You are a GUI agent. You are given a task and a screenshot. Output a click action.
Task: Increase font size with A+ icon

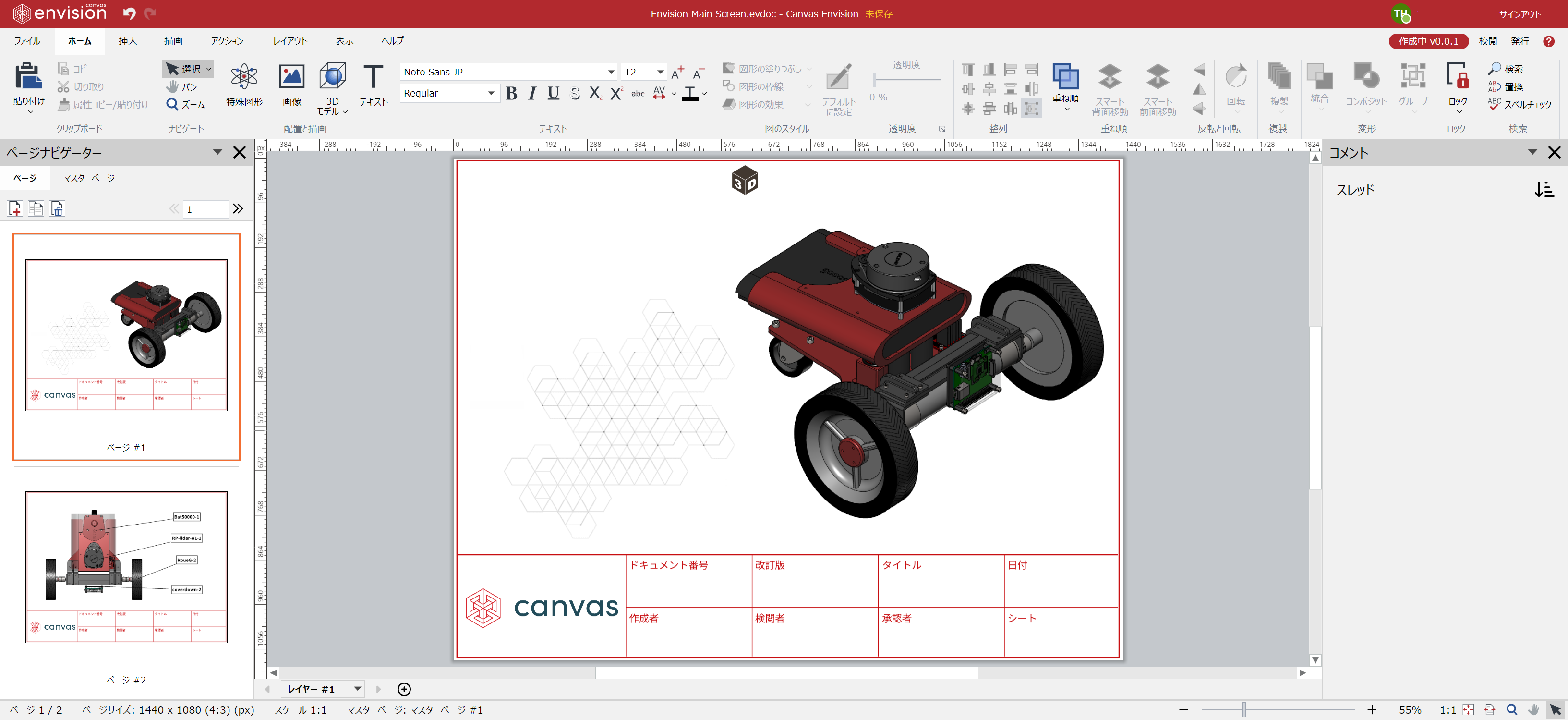click(677, 73)
